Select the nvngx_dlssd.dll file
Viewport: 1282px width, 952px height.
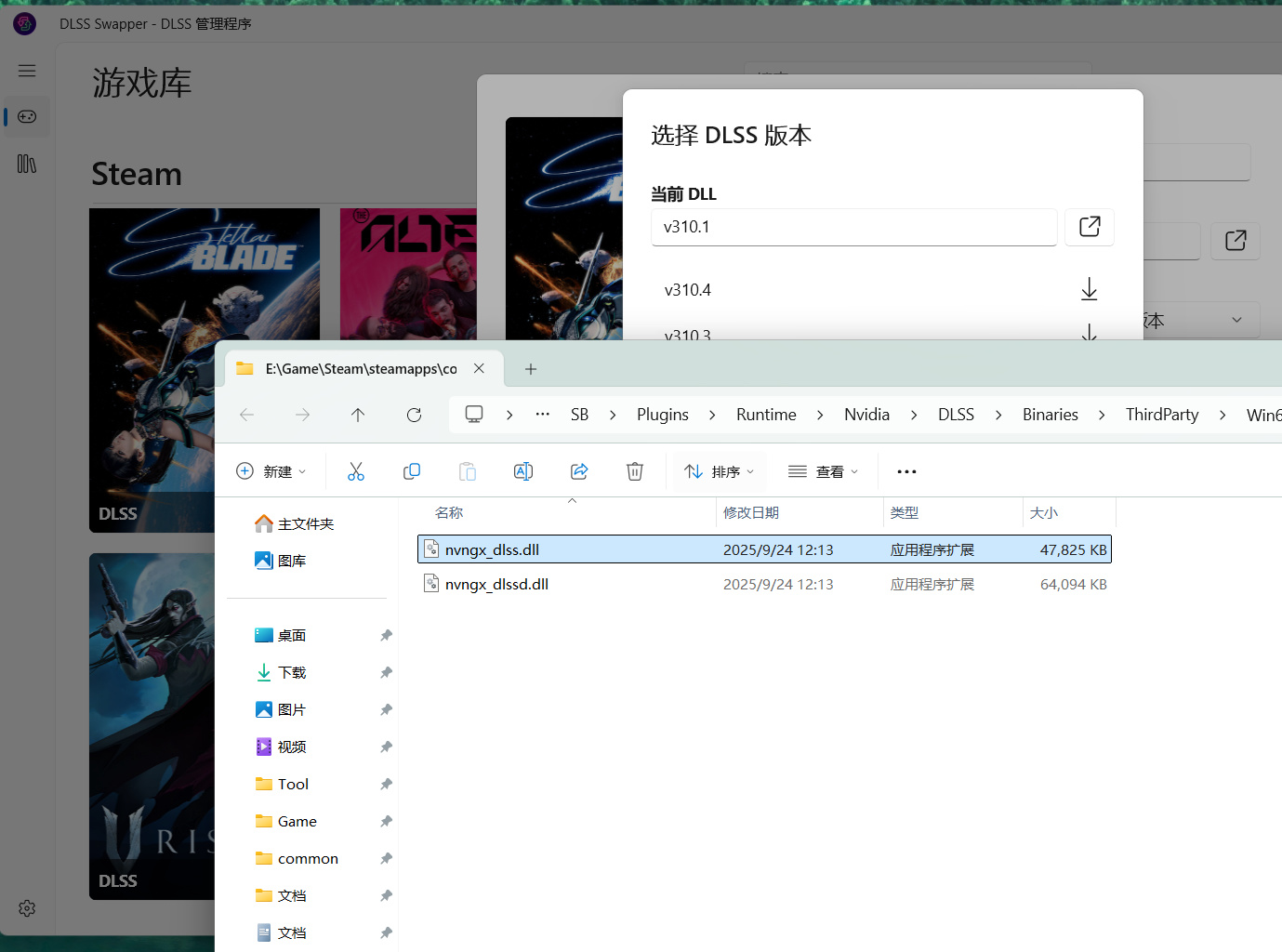[x=764, y=584]
